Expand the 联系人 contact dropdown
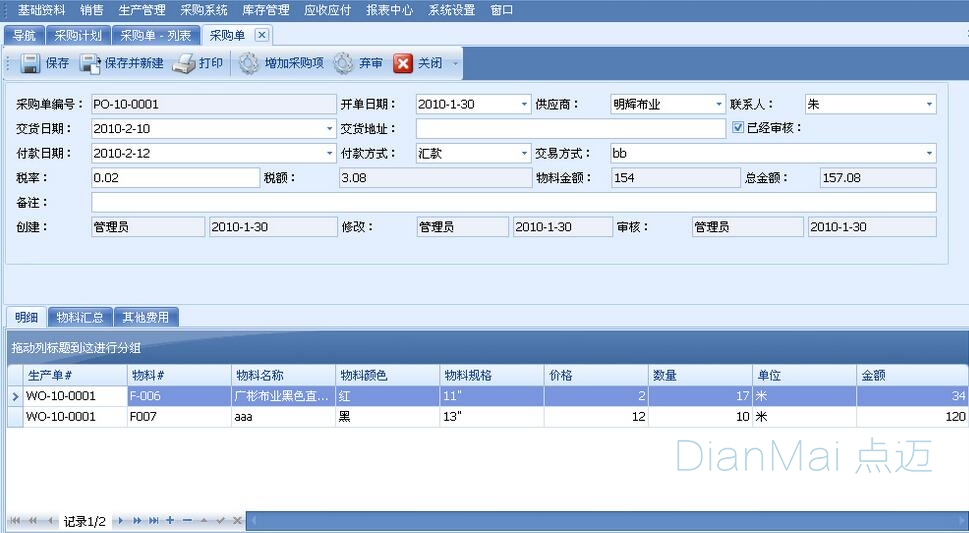 point(929,104)
